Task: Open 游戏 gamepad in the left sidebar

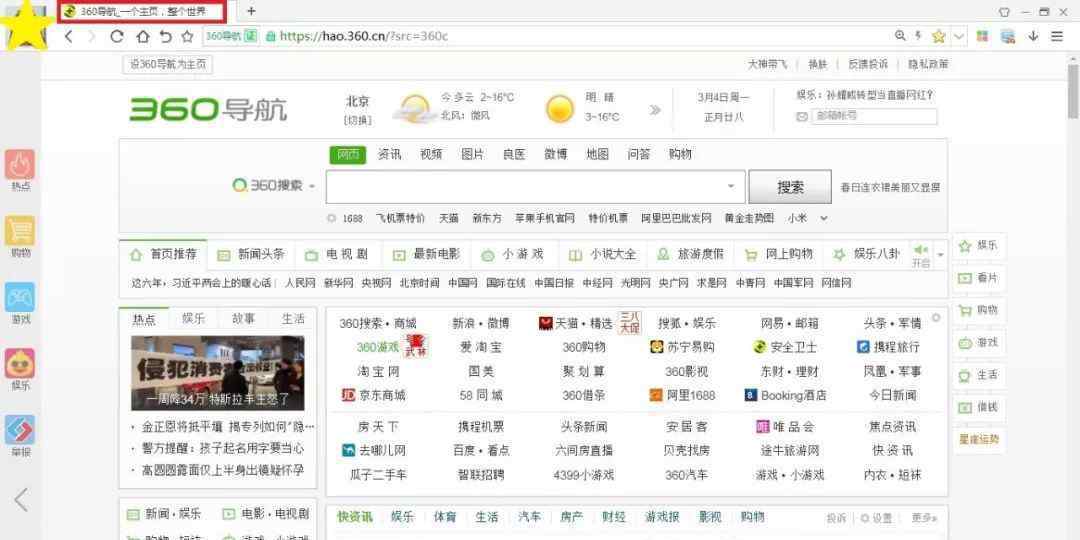Action: tap(20, 303)
